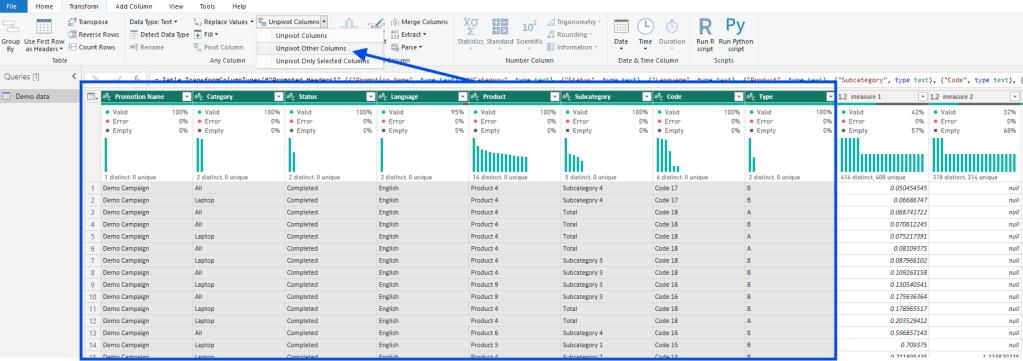Open the Help tab

[239, 6]
